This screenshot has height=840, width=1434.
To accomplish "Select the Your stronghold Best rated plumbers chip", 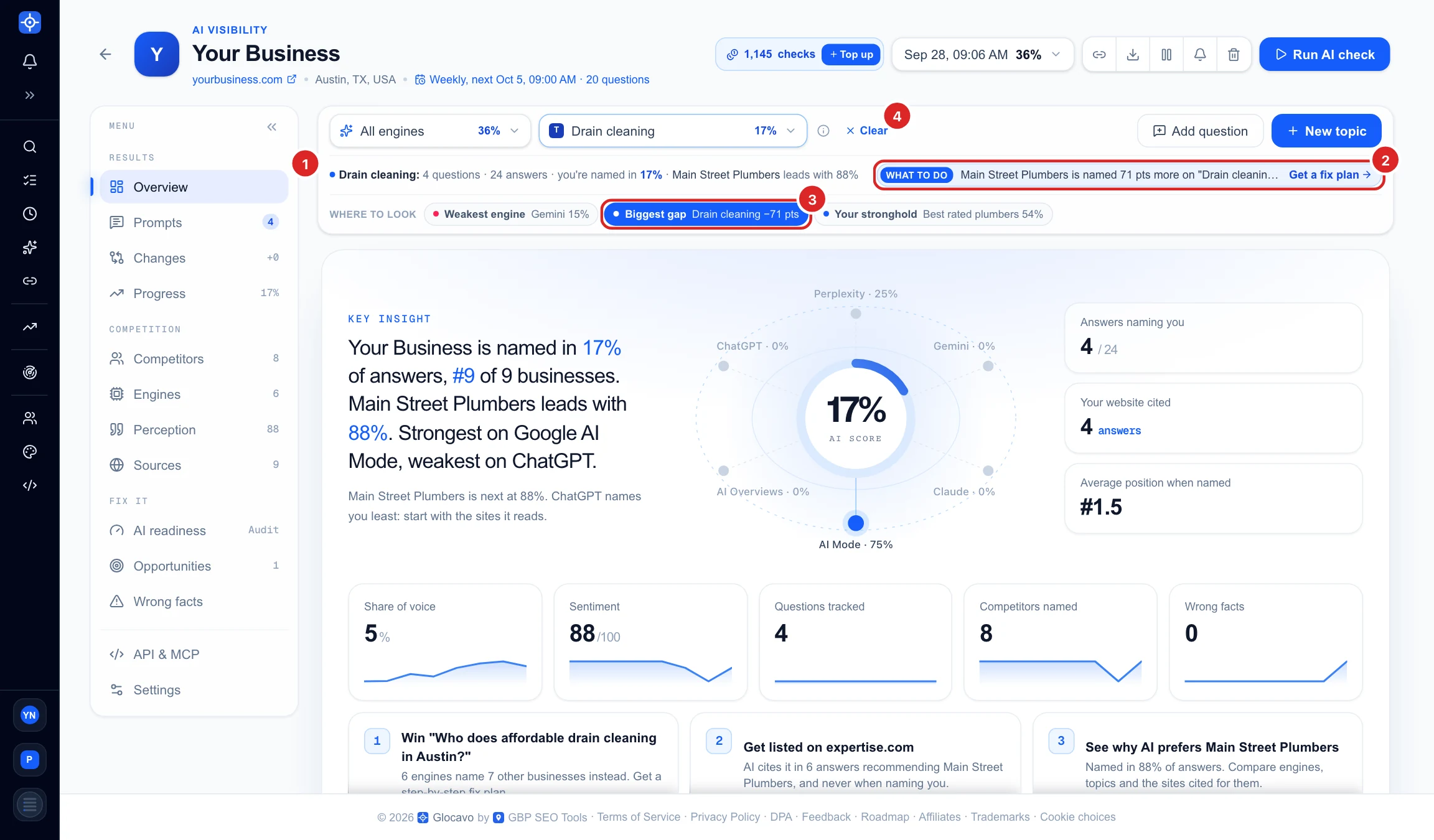I will pos(934,214).
